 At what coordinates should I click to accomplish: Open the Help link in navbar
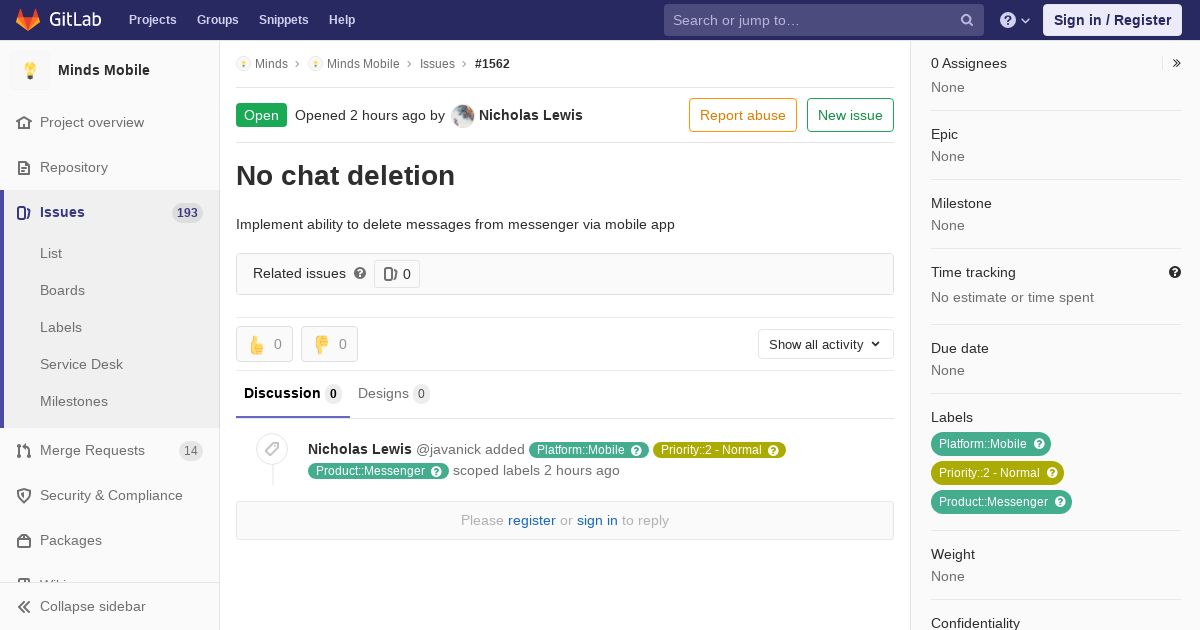coord(342,20)
